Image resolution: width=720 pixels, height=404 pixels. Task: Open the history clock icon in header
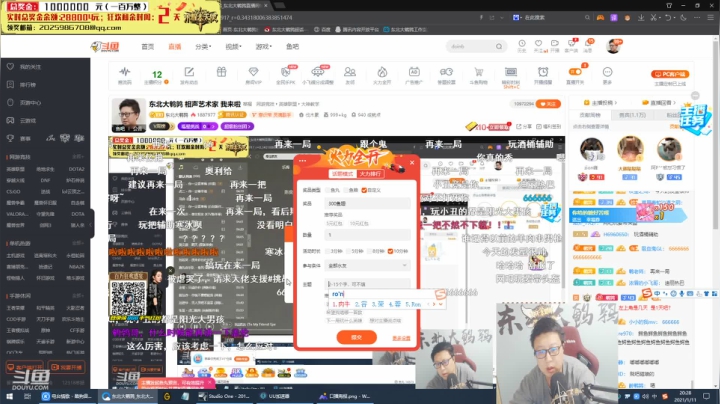522,43
